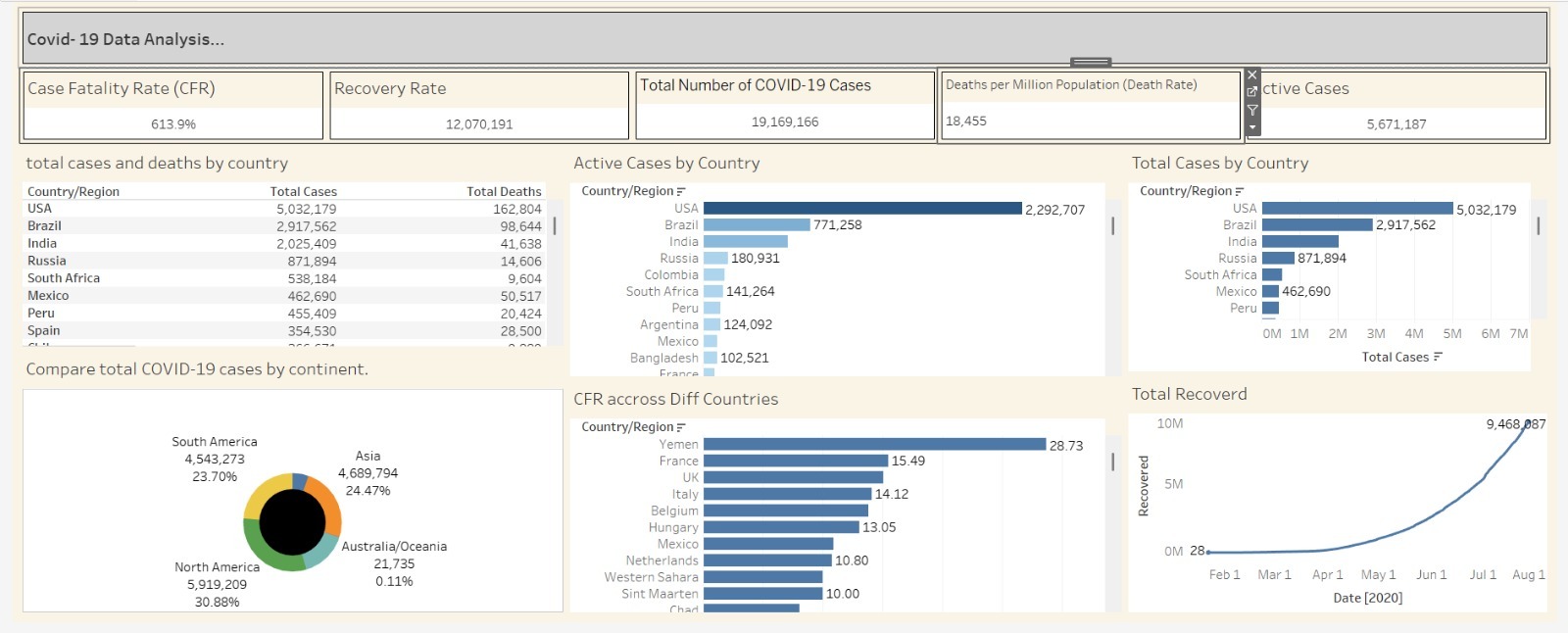Sort CFR chart by Country/Region icon
Image resolution: width=1568 pixels, height=633 pixels.
(681, 427)
